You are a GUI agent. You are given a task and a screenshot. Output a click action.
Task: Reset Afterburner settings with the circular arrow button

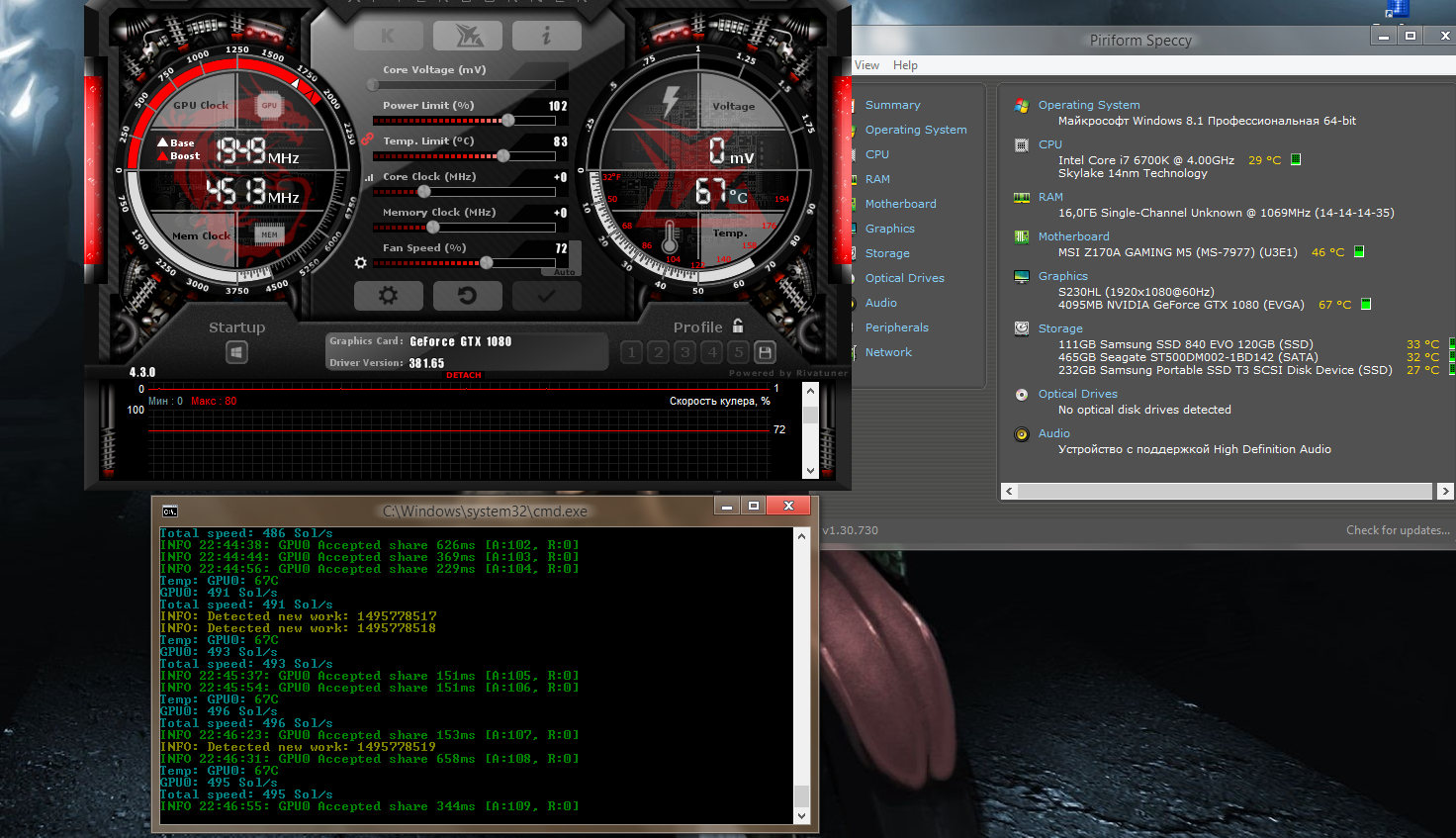(468, 296)
